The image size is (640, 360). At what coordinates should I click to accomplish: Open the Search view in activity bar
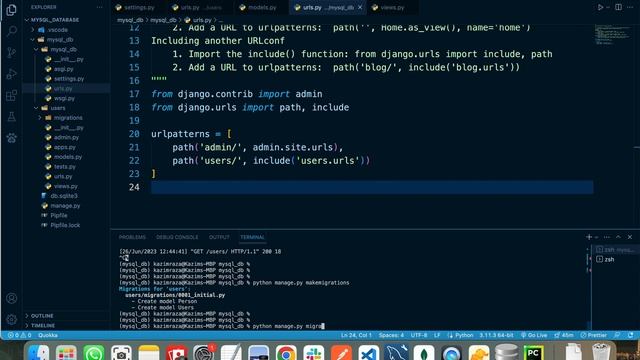coord(11,31)
